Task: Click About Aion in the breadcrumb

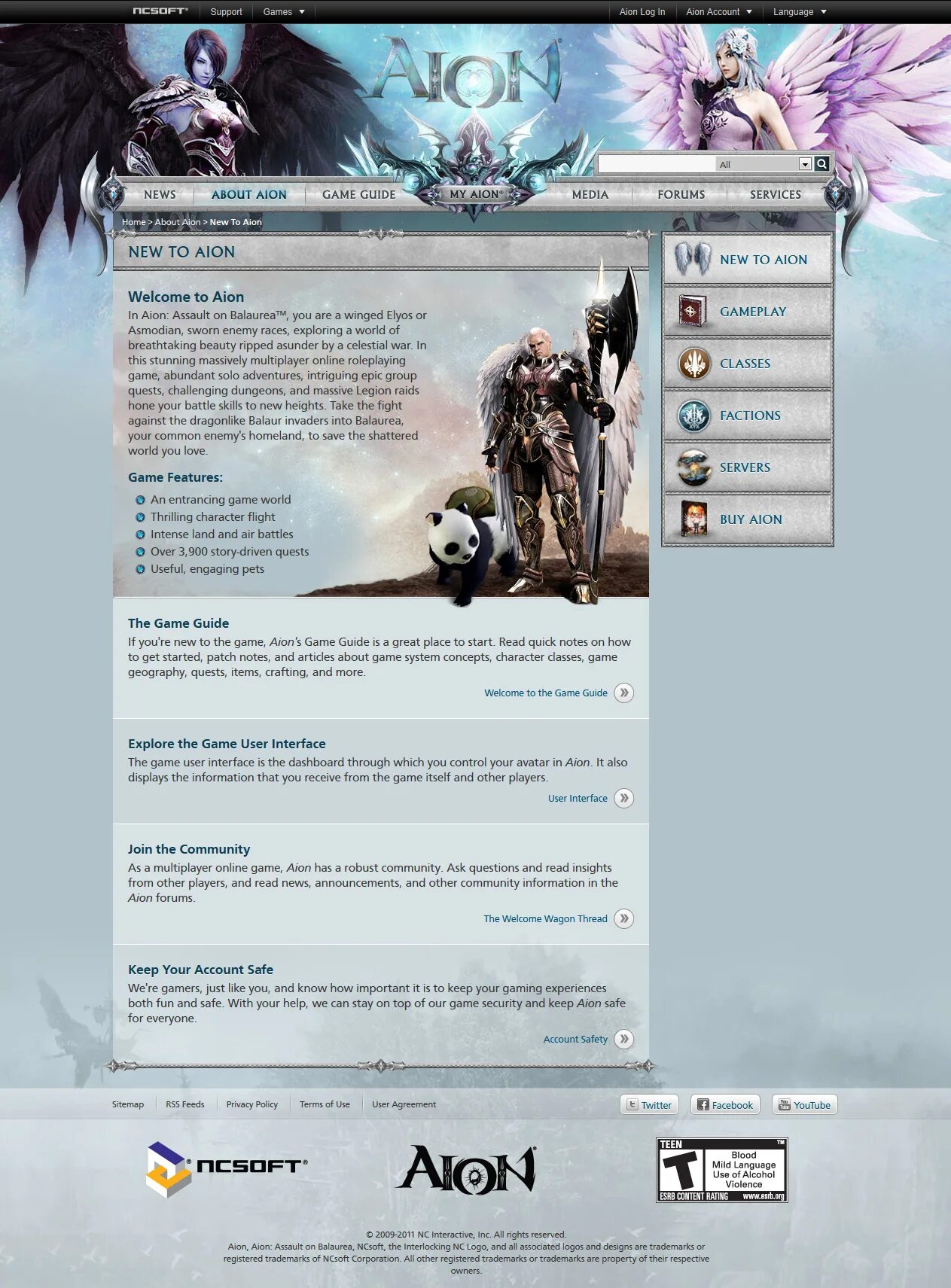Action: (178, 222)
